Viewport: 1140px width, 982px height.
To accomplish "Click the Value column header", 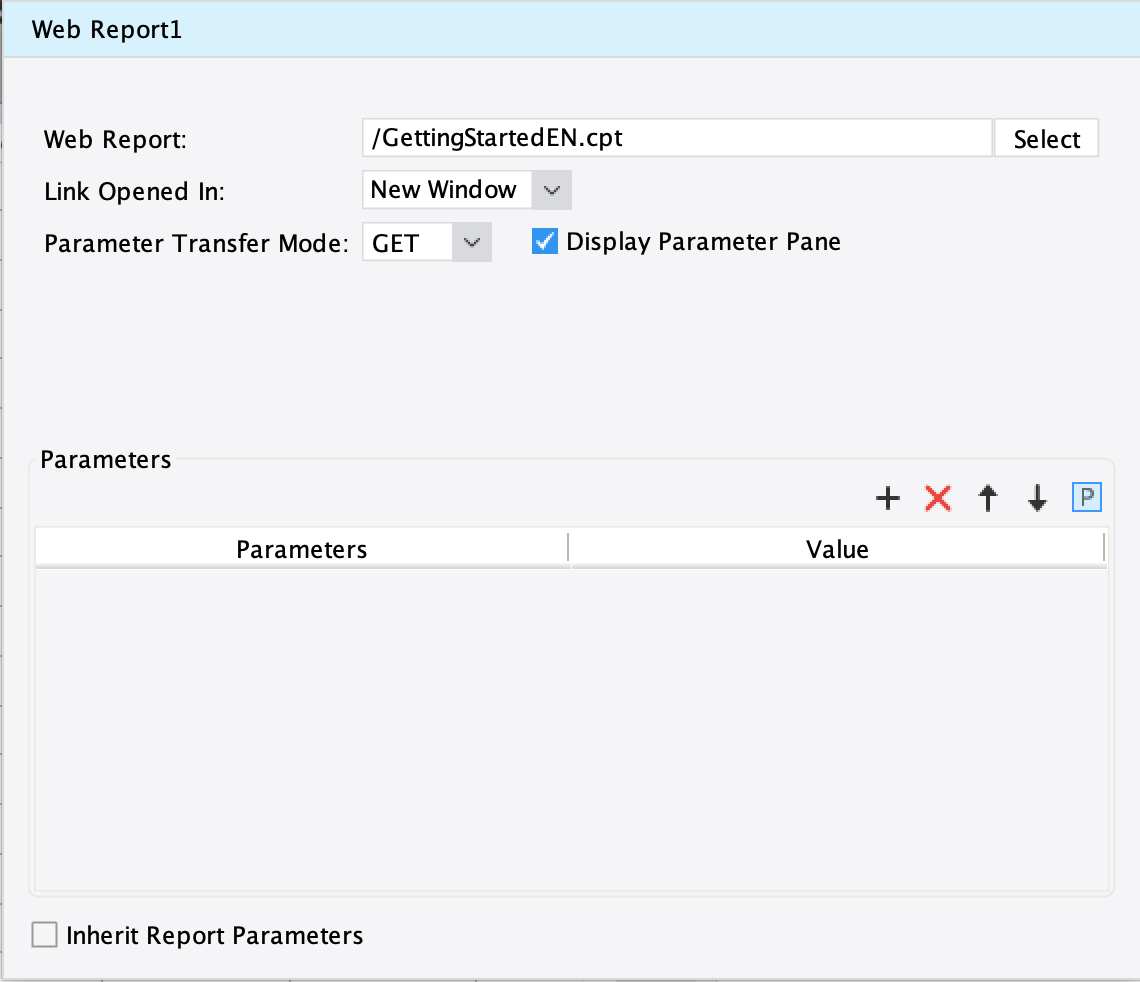I will (x=838, y=550).
